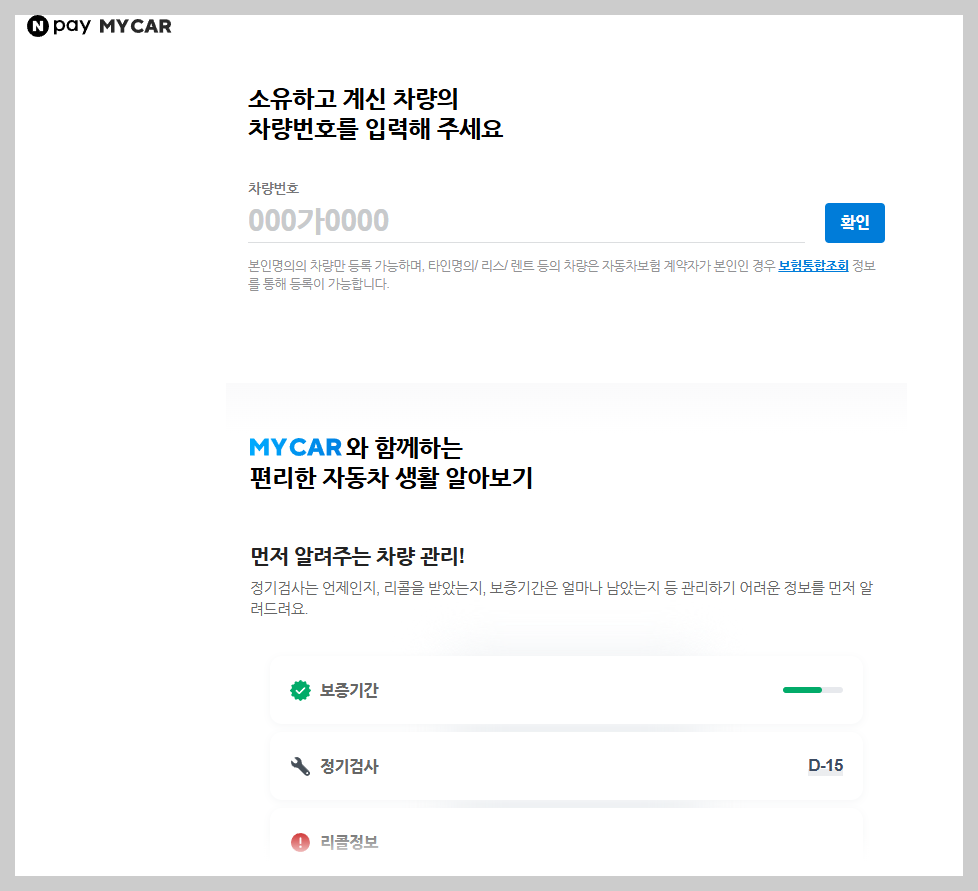Viewport: 978px width, 891px height.
Task: Click the green checkmark badge beside 보증기간
Action: (301, 690)
